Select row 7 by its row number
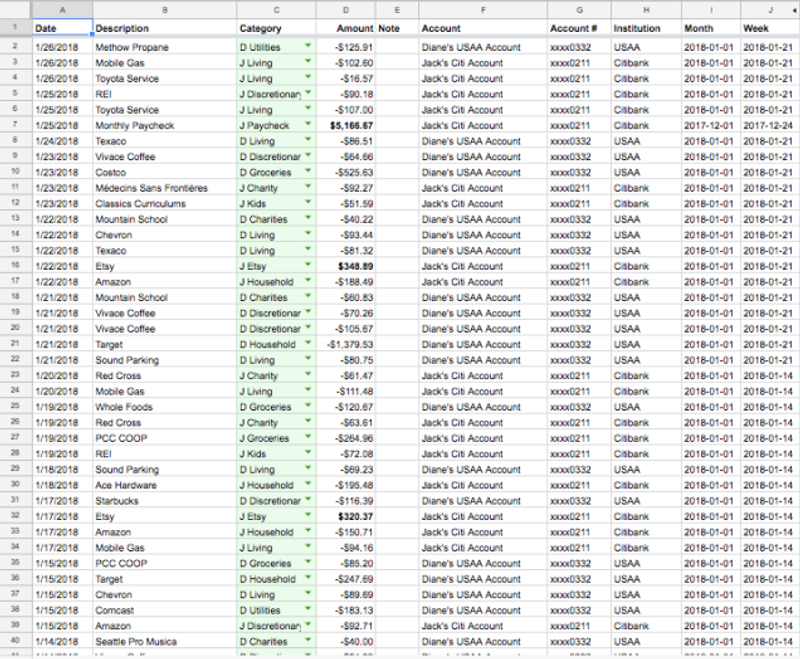 coord(14,126)
